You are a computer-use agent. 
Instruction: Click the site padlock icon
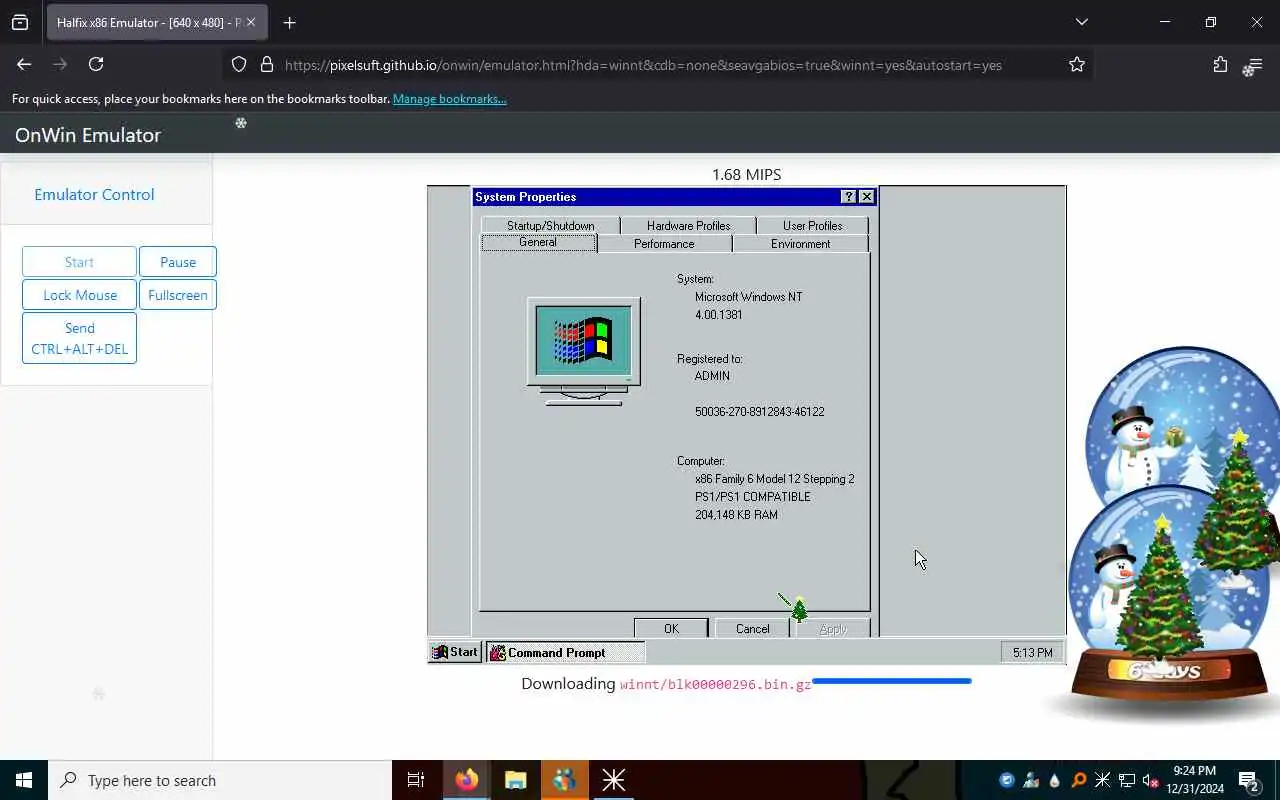click(266, 64)
